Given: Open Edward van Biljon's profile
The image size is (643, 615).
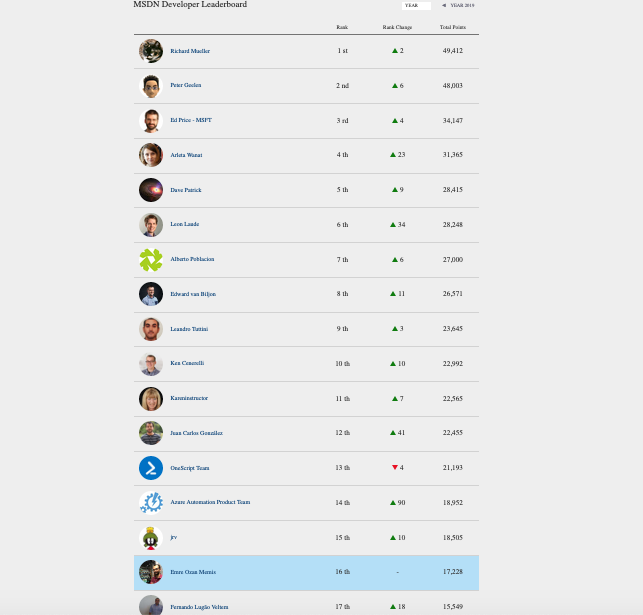Looking at the screenshot, I should (193, 294).
